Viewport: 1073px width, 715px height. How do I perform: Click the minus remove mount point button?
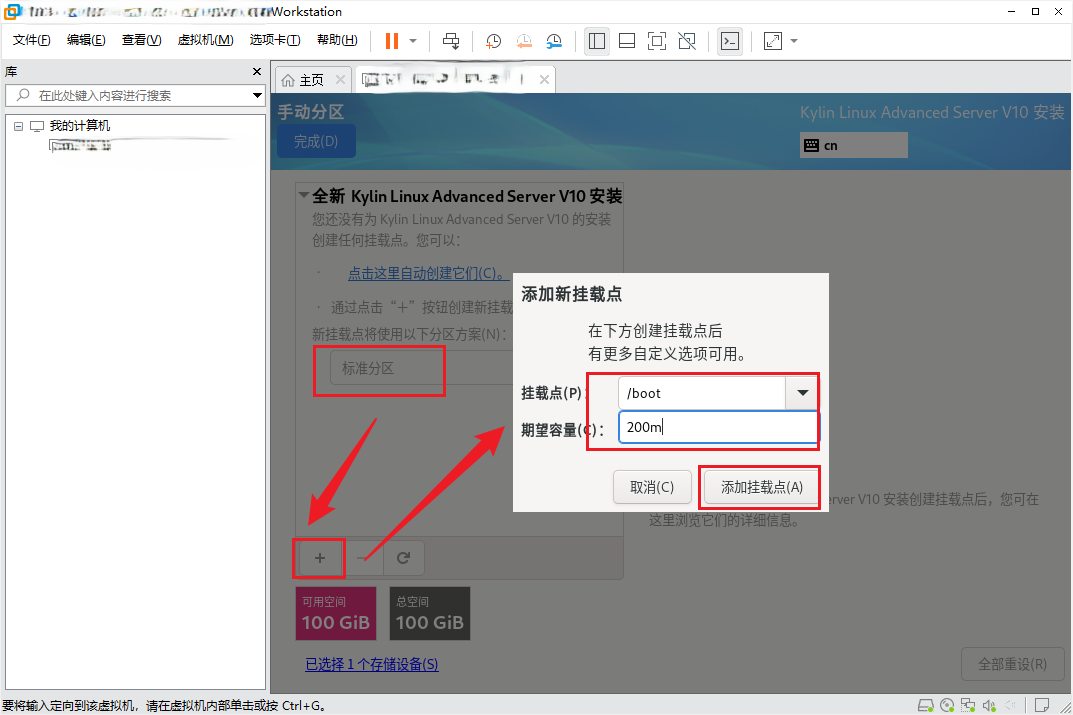pyautogui.click(x=362, y=558)
